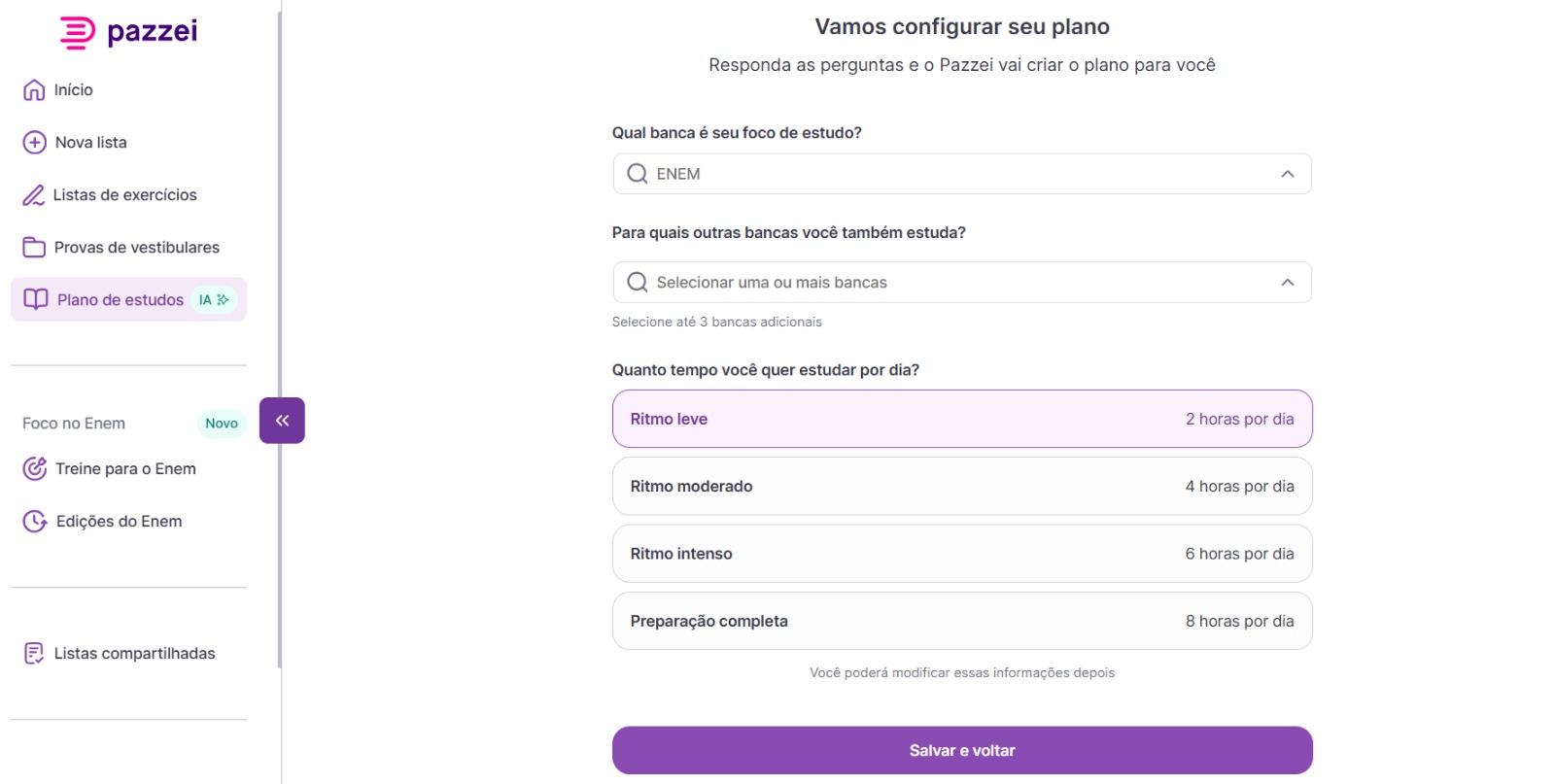This screenshot has width=1555, height=784.
Task: Choose Ritmo moderado 4 horas por dia
Action: point(961,487)
